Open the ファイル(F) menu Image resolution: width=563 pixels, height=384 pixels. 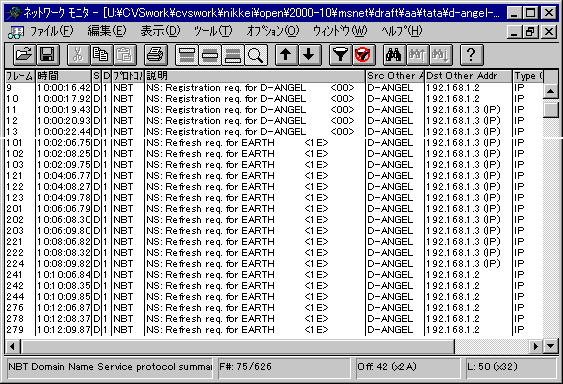coord(51,31)
